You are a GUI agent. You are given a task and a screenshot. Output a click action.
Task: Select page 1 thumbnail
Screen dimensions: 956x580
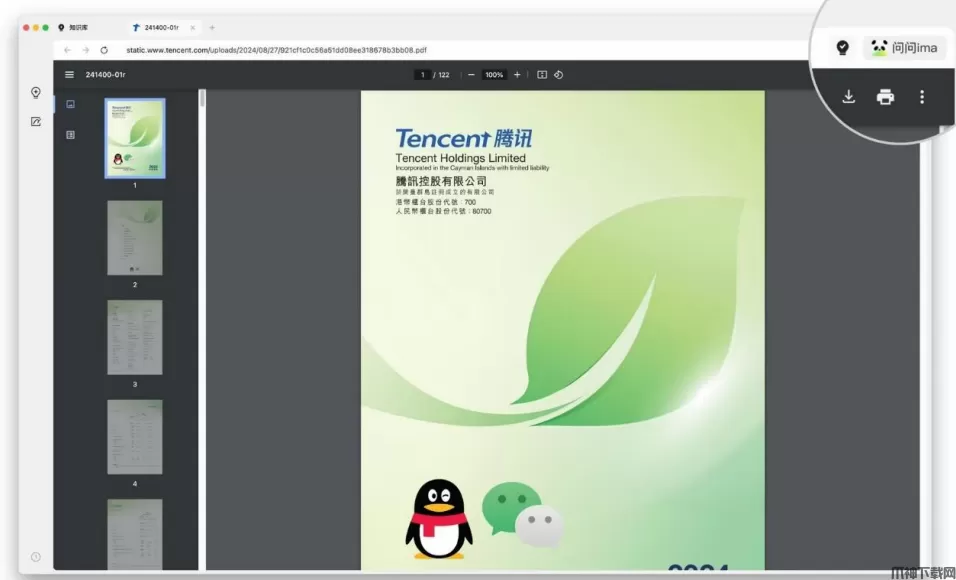(x=135, y=138)
